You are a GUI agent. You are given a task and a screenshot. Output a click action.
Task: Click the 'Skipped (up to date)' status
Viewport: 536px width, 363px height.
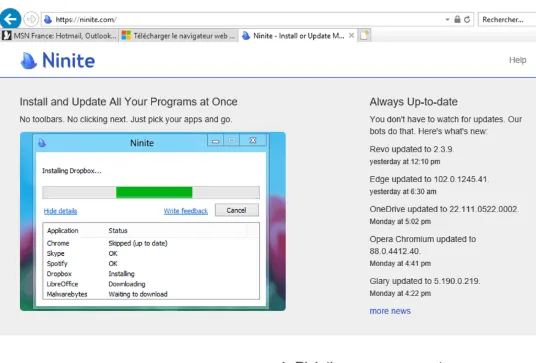click(x=138, y=243)
